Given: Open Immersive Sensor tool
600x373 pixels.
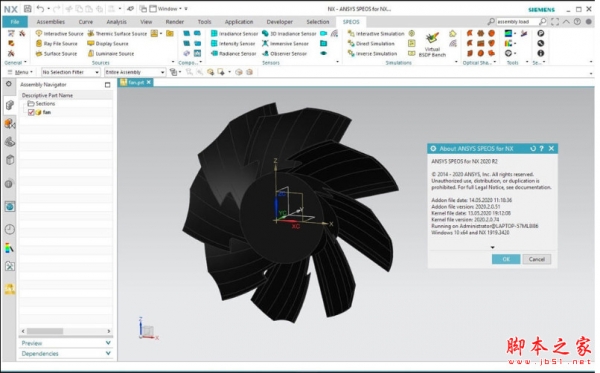Looking at the screenshot, I should point(285,44).
